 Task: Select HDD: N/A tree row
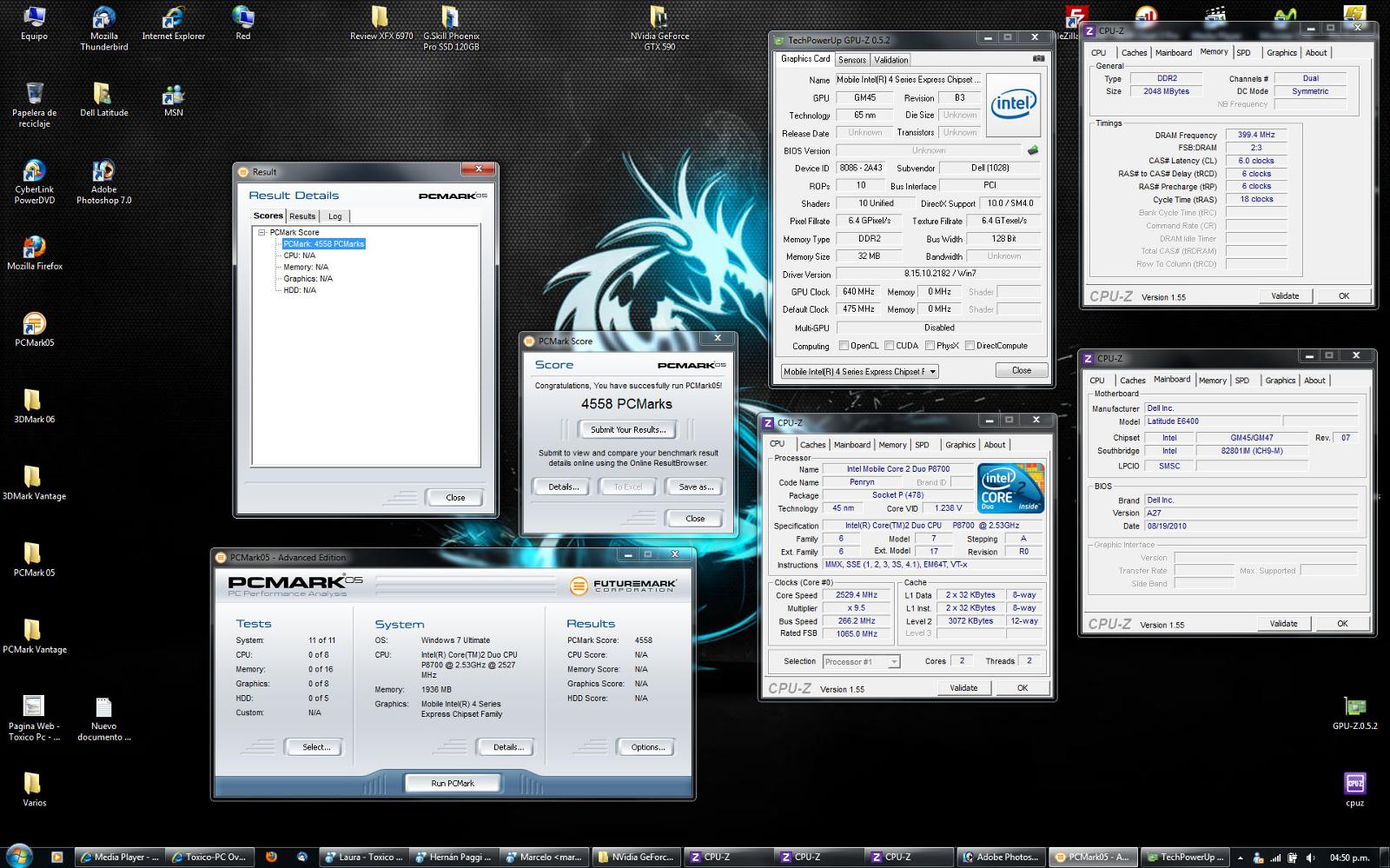pos(300,290)
